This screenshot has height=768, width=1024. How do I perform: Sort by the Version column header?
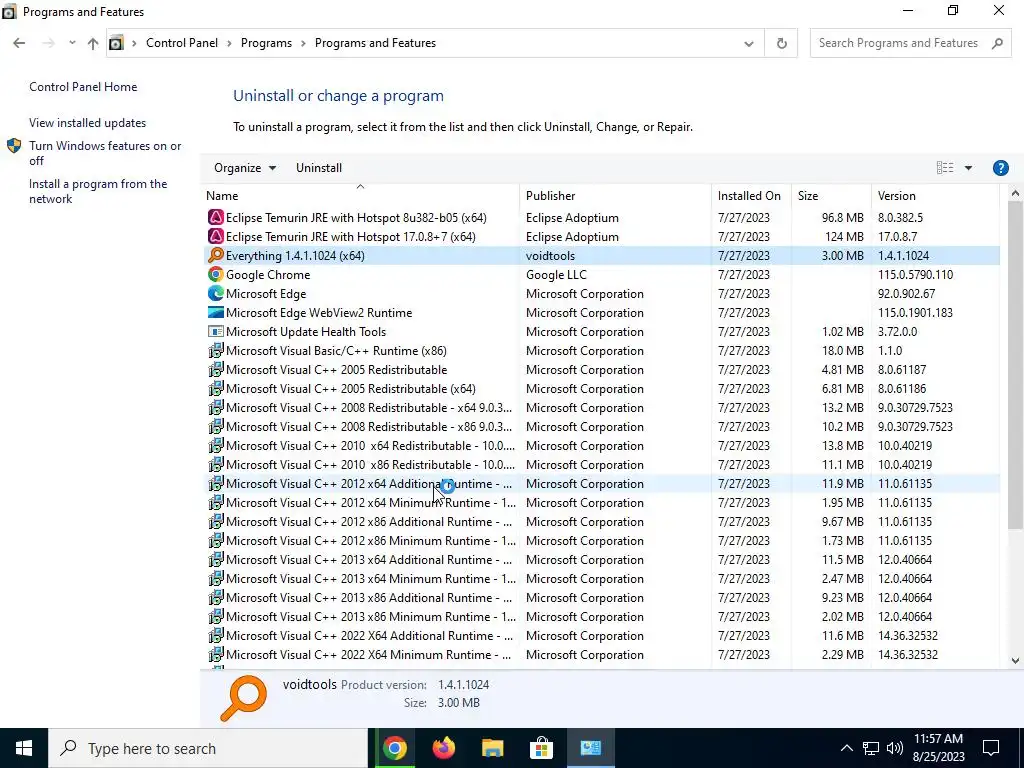pyautogui.click(x=935, y=195)
